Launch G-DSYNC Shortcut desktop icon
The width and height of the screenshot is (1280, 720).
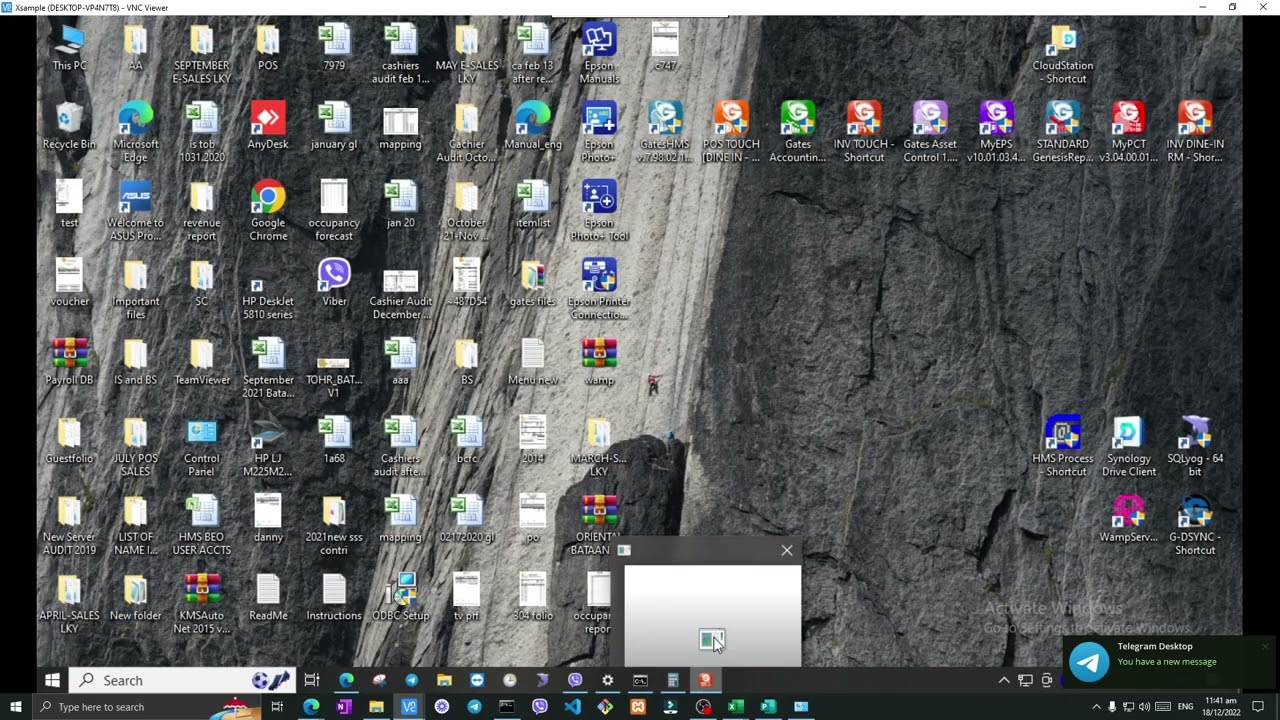(1195, 525)
